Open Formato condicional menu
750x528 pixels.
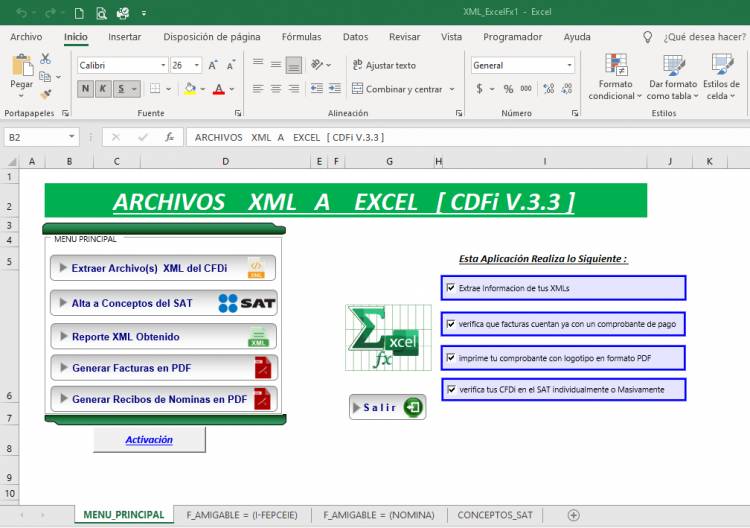[x=615, y=77]
